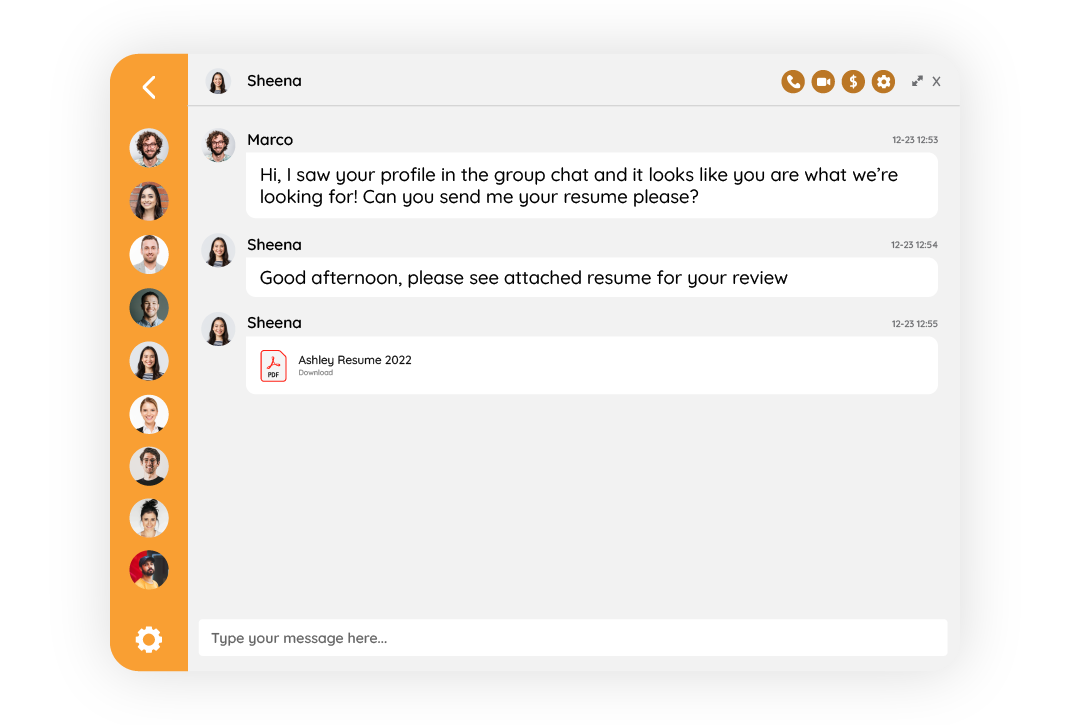This screenshot has height=725, width=1070.
Task: Open the payment dollar icon in the header
Action: tap(853, 81)
